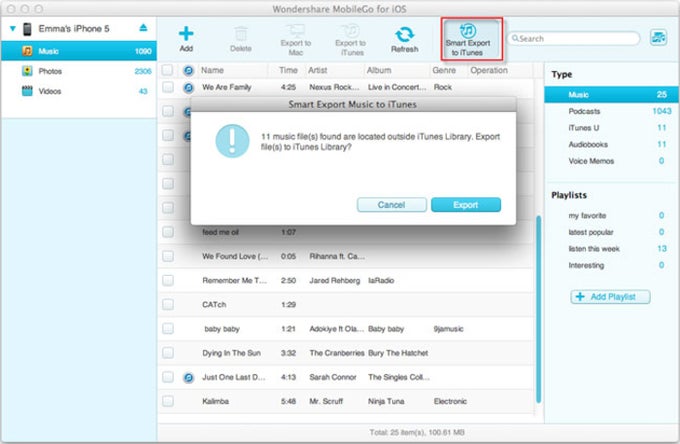Click the iTunes sync icon in column header
680x444 pixels.
coord(188,70)
